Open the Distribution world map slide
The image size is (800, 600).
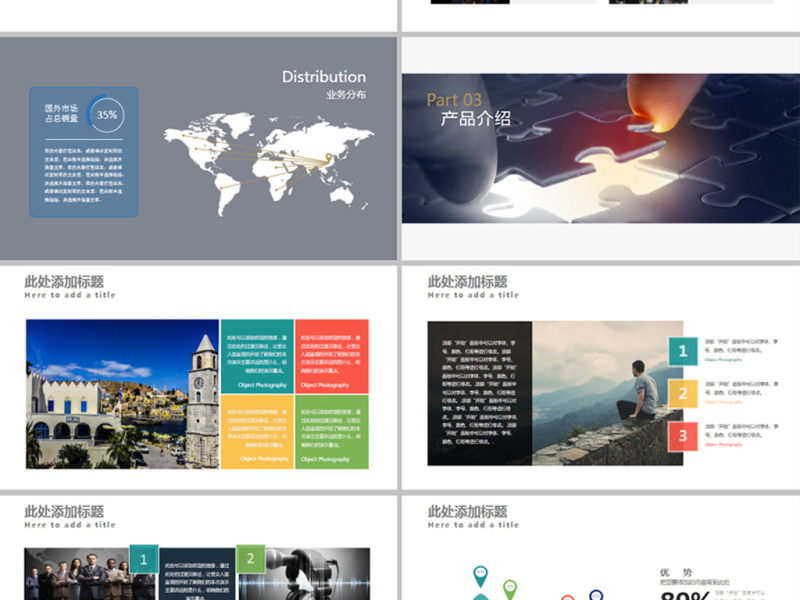pyautogui.click(x=198, y=148)
